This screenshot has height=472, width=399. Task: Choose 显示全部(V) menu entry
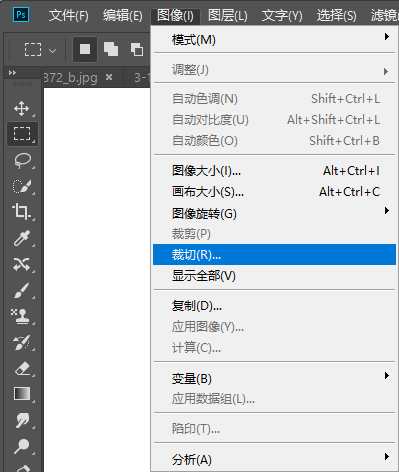click(274, 276)
